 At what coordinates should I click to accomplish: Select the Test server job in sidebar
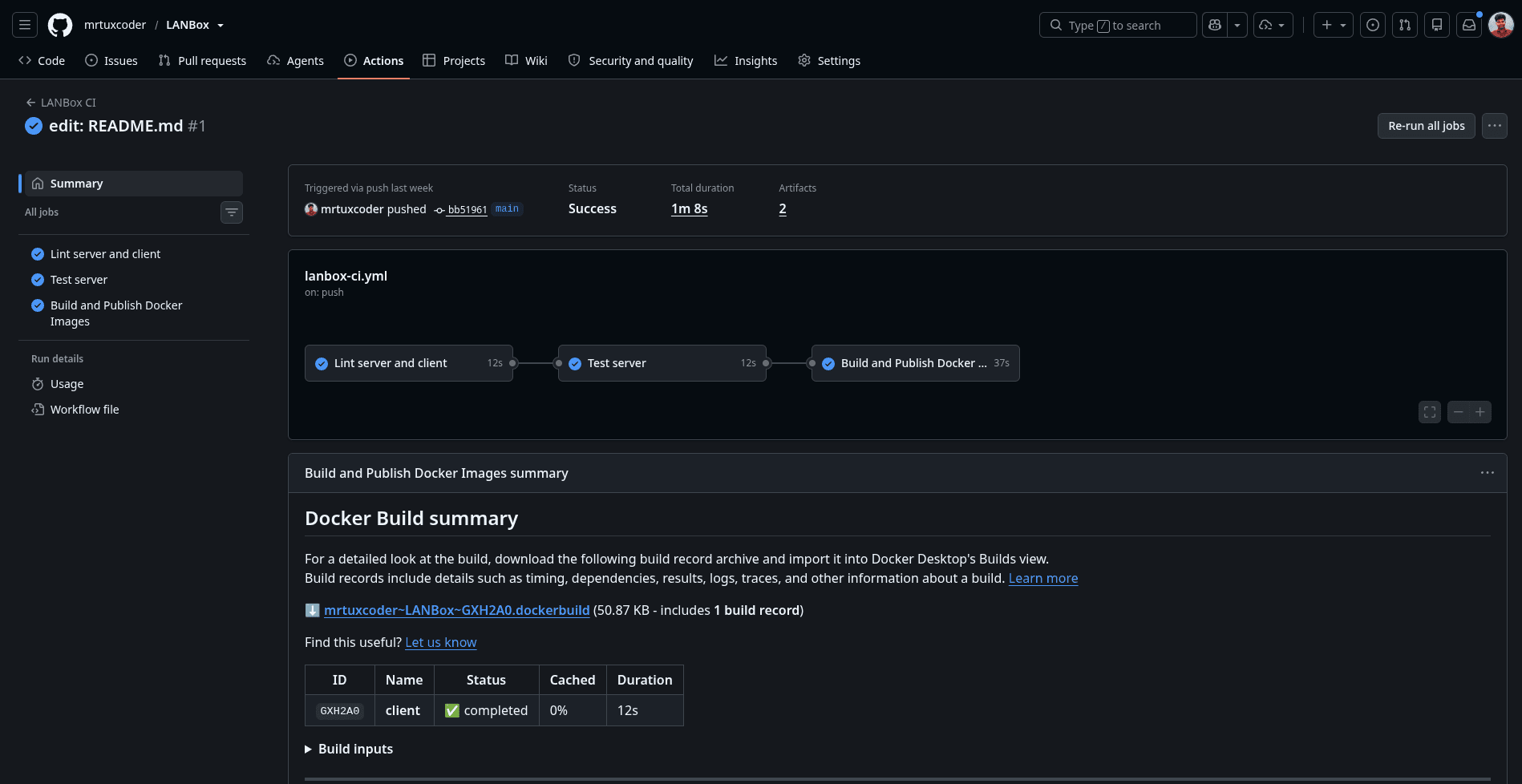click(x=79, y=280)
